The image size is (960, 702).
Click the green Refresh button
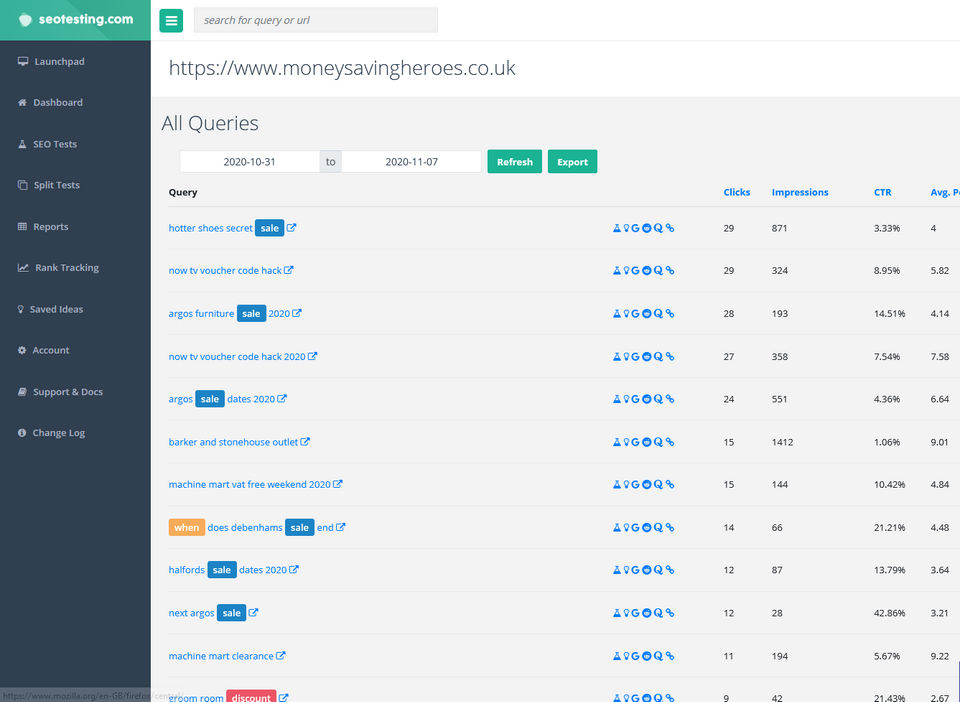[514, 162]
